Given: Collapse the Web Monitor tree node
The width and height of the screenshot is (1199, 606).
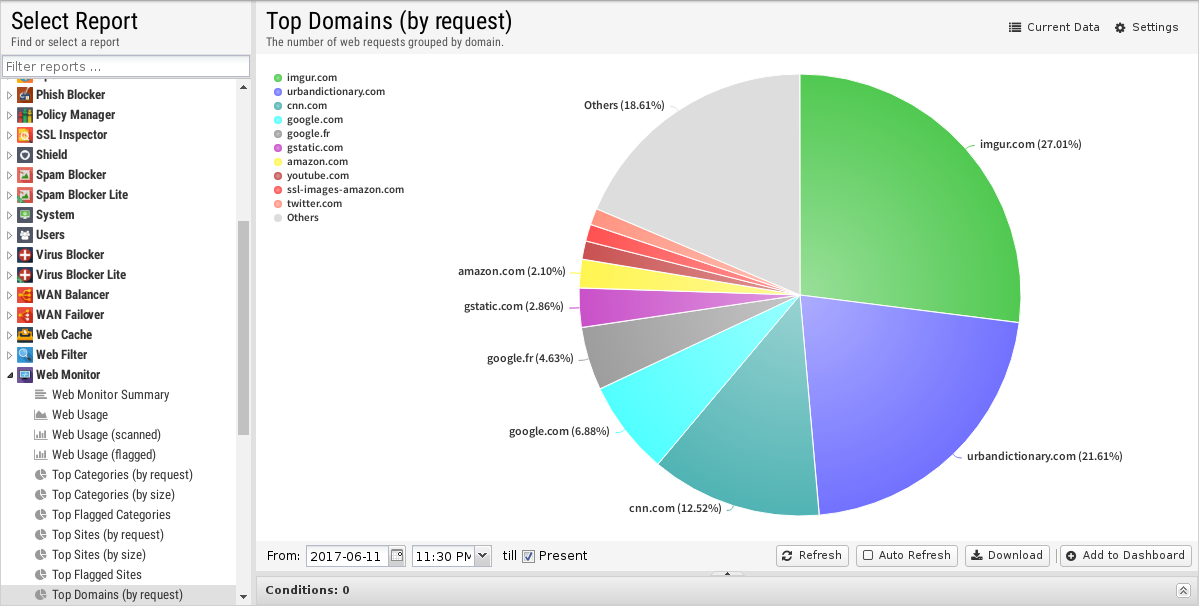Looking at the screenshot, I should (9, 374).
